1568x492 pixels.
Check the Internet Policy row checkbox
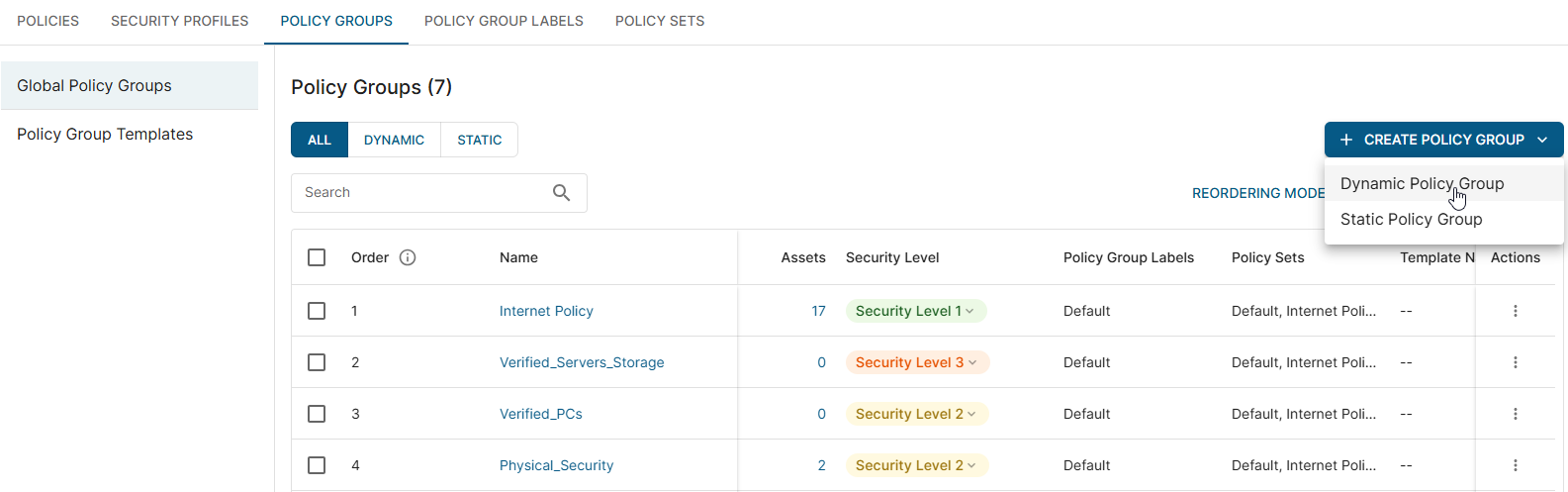(x=317, y=311)
